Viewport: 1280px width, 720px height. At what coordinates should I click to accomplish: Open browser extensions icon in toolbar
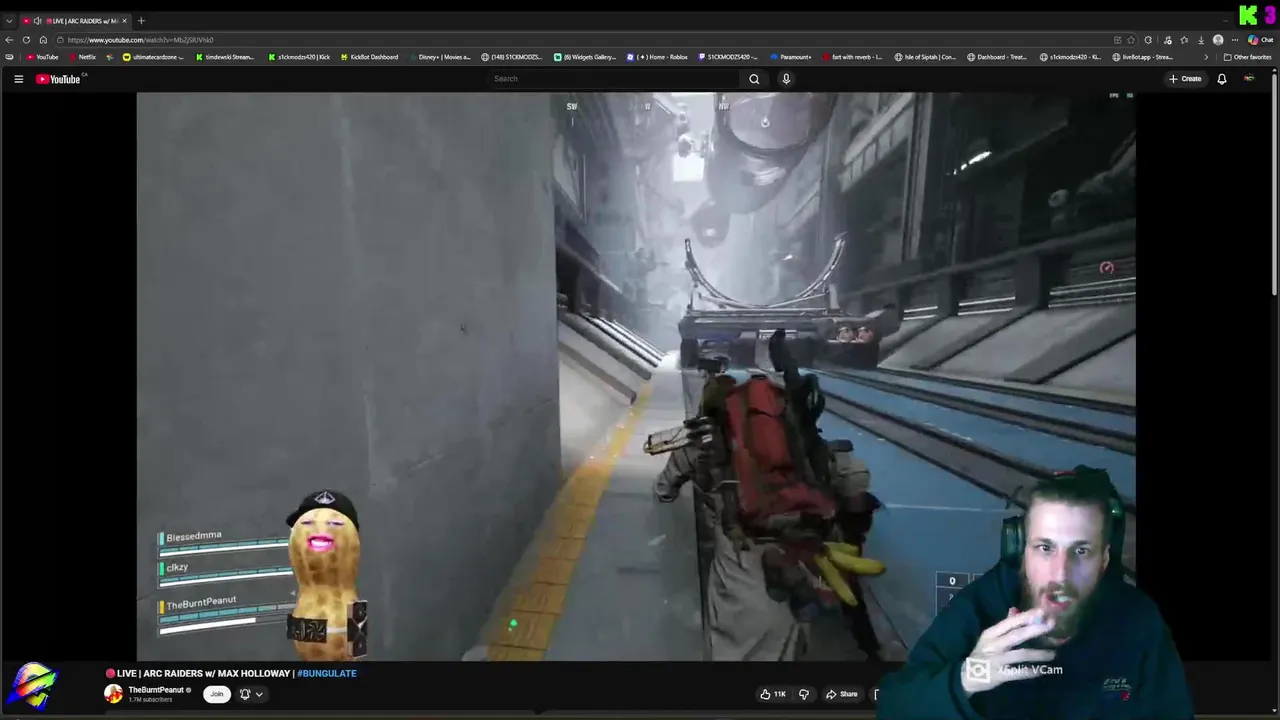(x=1148, y=40)
